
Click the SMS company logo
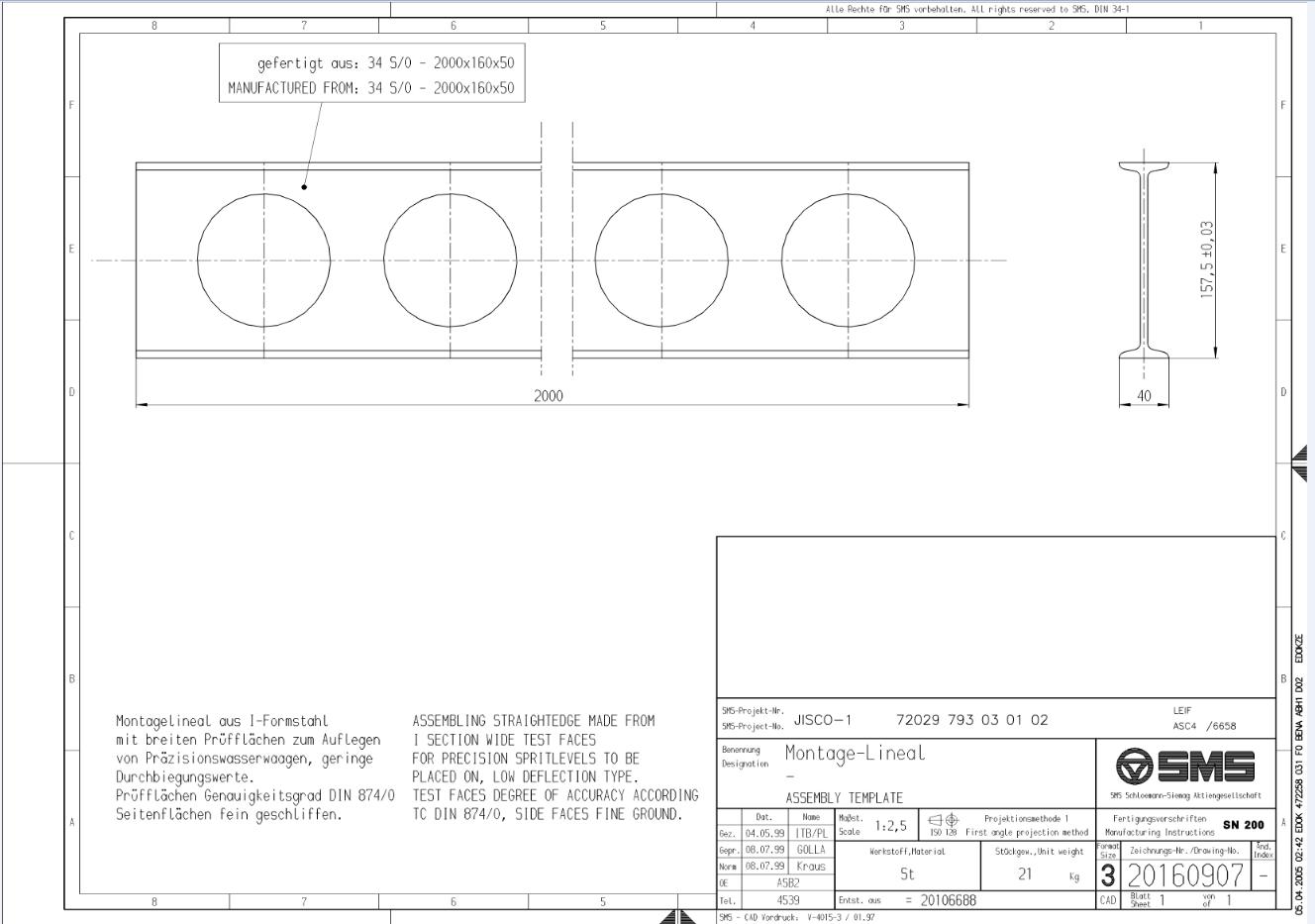pyautogui.click(x=1184, y=767)
